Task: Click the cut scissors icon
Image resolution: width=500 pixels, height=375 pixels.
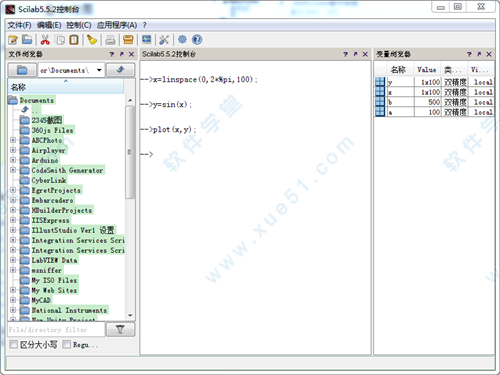Action: pyautogui.click(x=45, y=40)
